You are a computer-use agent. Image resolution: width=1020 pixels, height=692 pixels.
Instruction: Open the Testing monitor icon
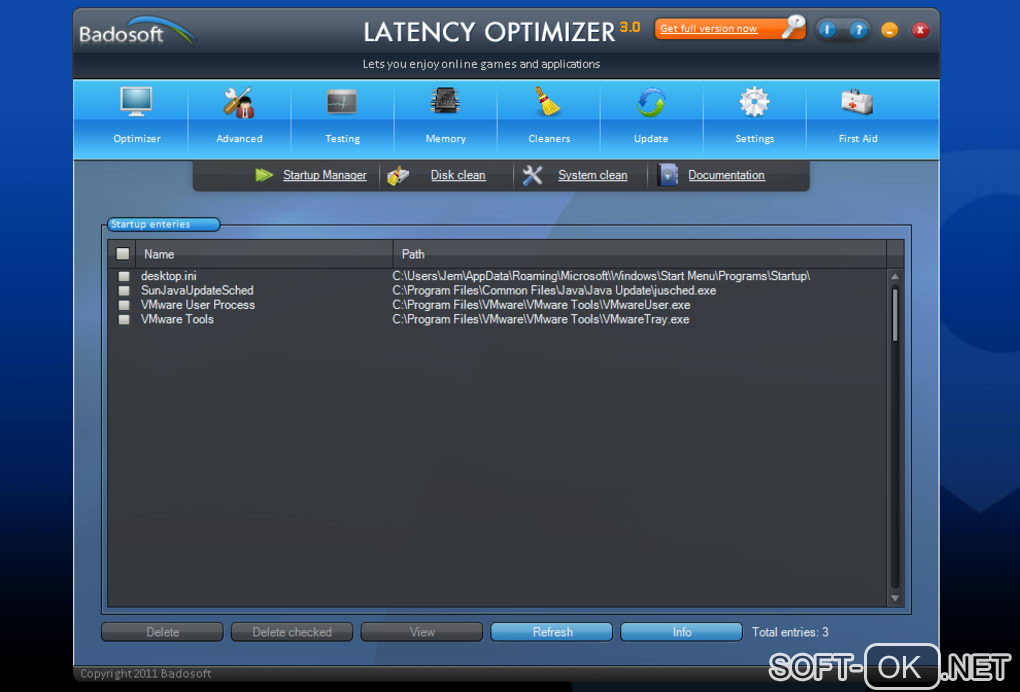click(x=342, y=101)
